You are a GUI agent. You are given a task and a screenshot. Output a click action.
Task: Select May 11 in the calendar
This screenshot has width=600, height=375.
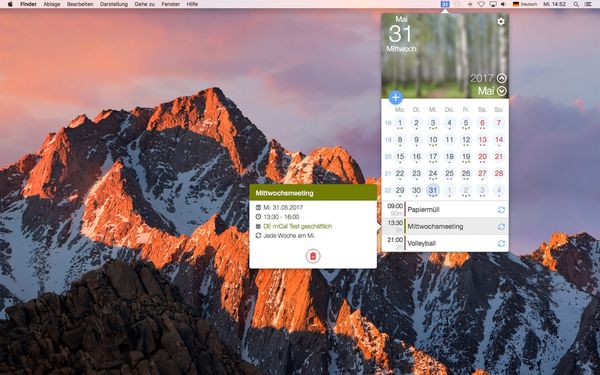pos(449,140)
